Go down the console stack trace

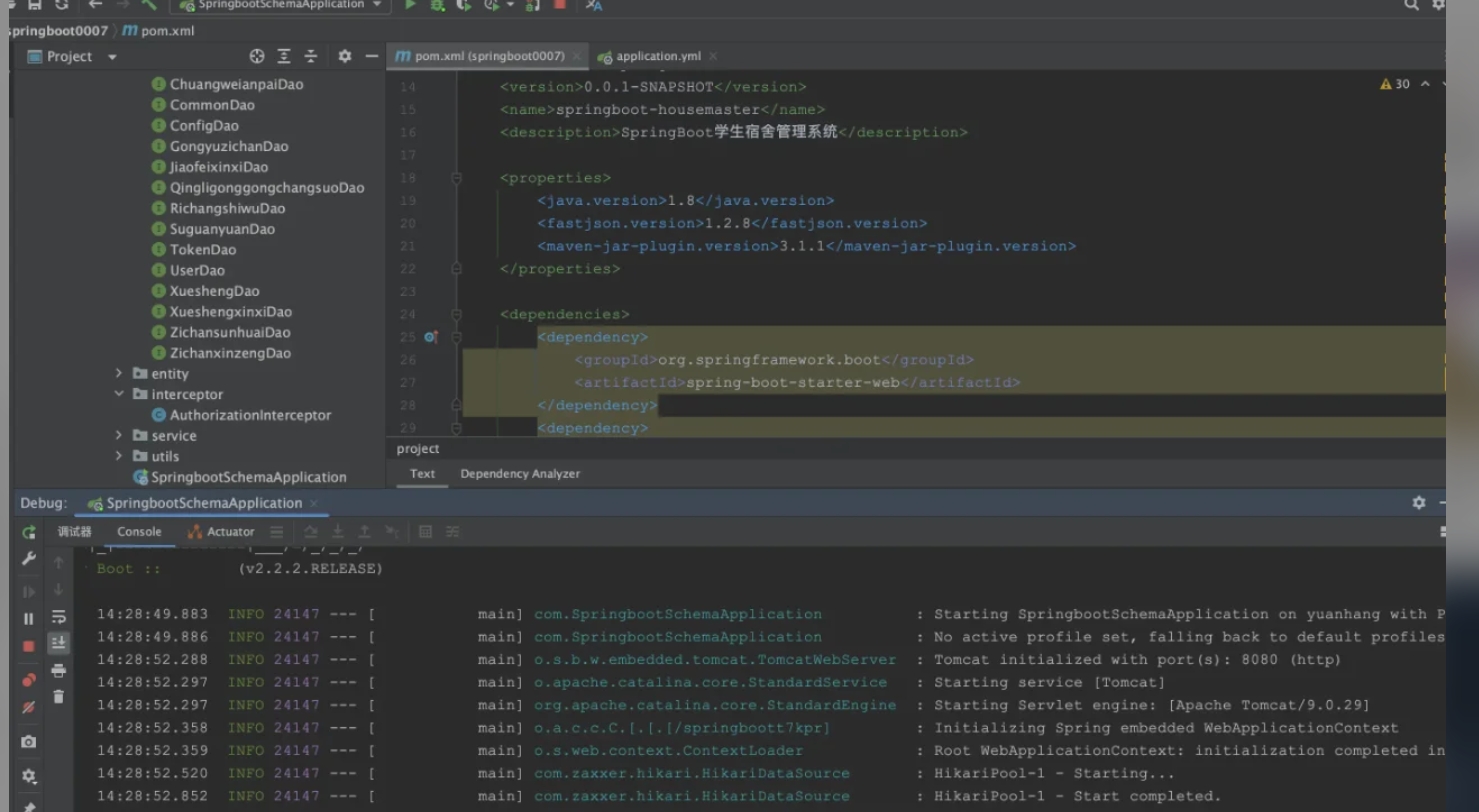(59, 590)
